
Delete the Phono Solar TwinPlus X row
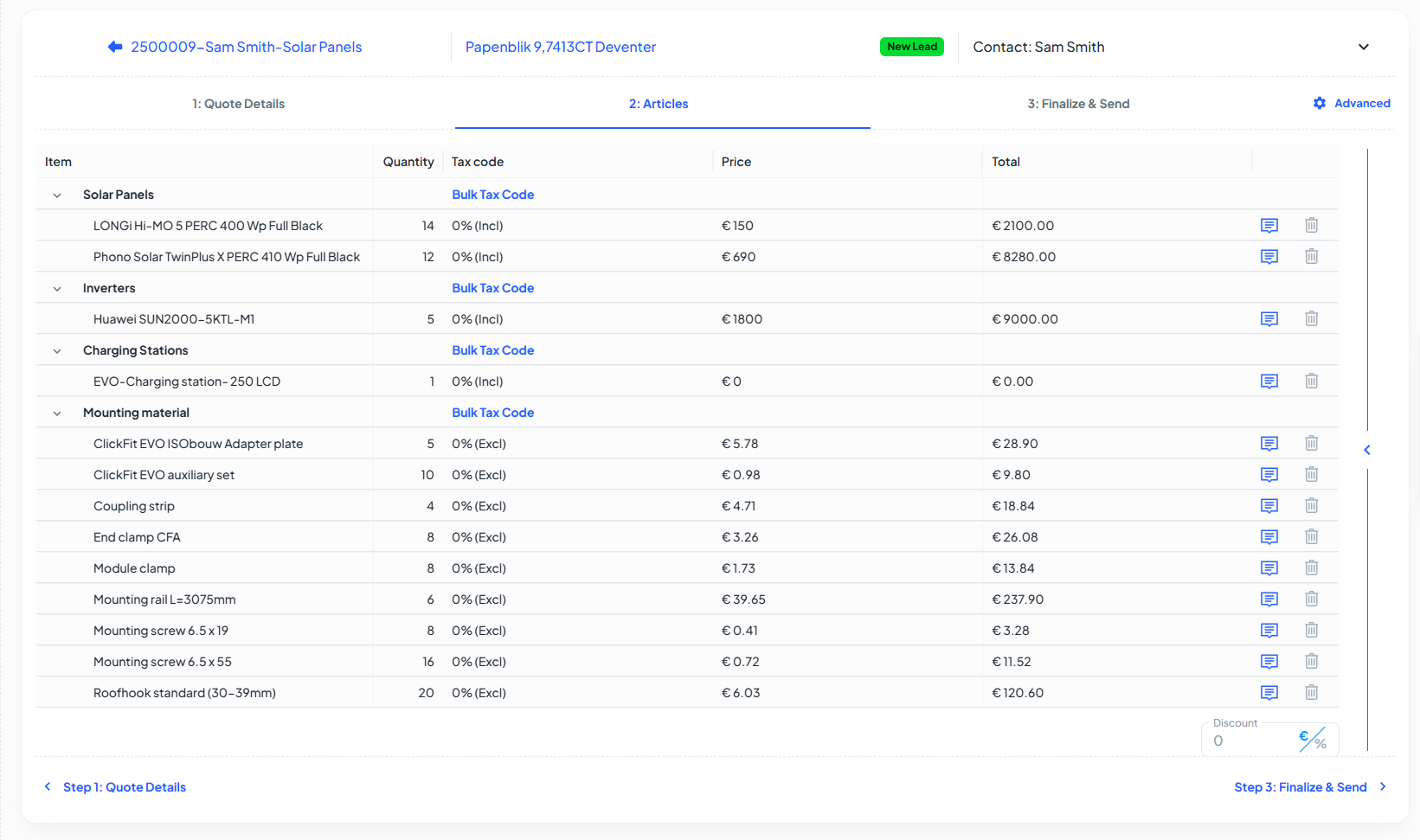pyautogui.click(x=1311, y=257)
